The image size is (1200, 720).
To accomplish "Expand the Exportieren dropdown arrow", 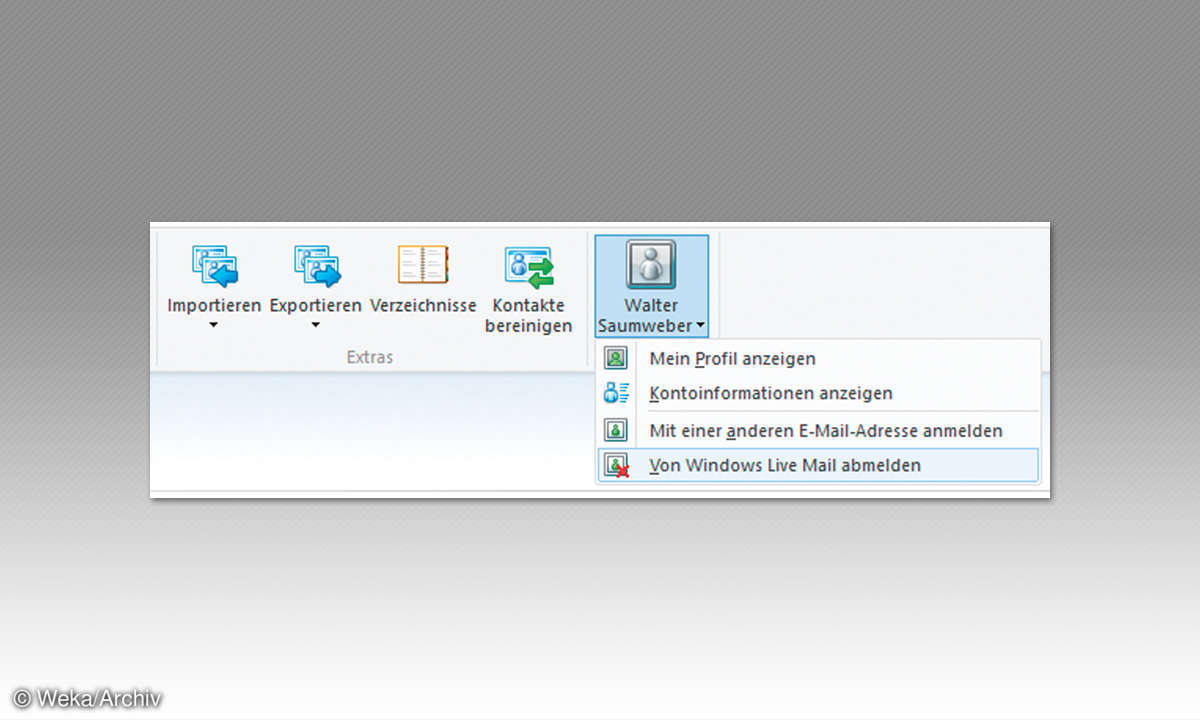I will point(316,324).
